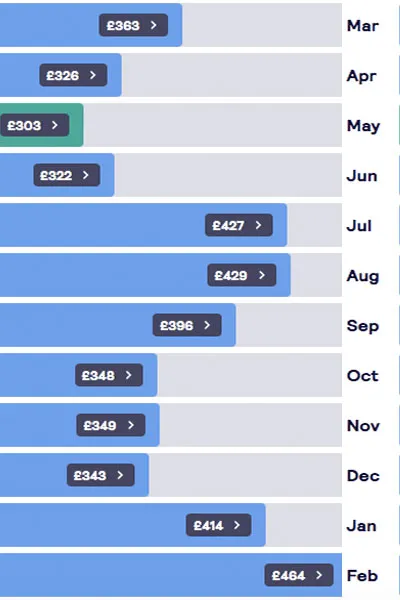The width and height of the screenshot is (400, 600).
Task: Select the £414 January price tag
Action: pyautogui.click(x=219, y=525)
